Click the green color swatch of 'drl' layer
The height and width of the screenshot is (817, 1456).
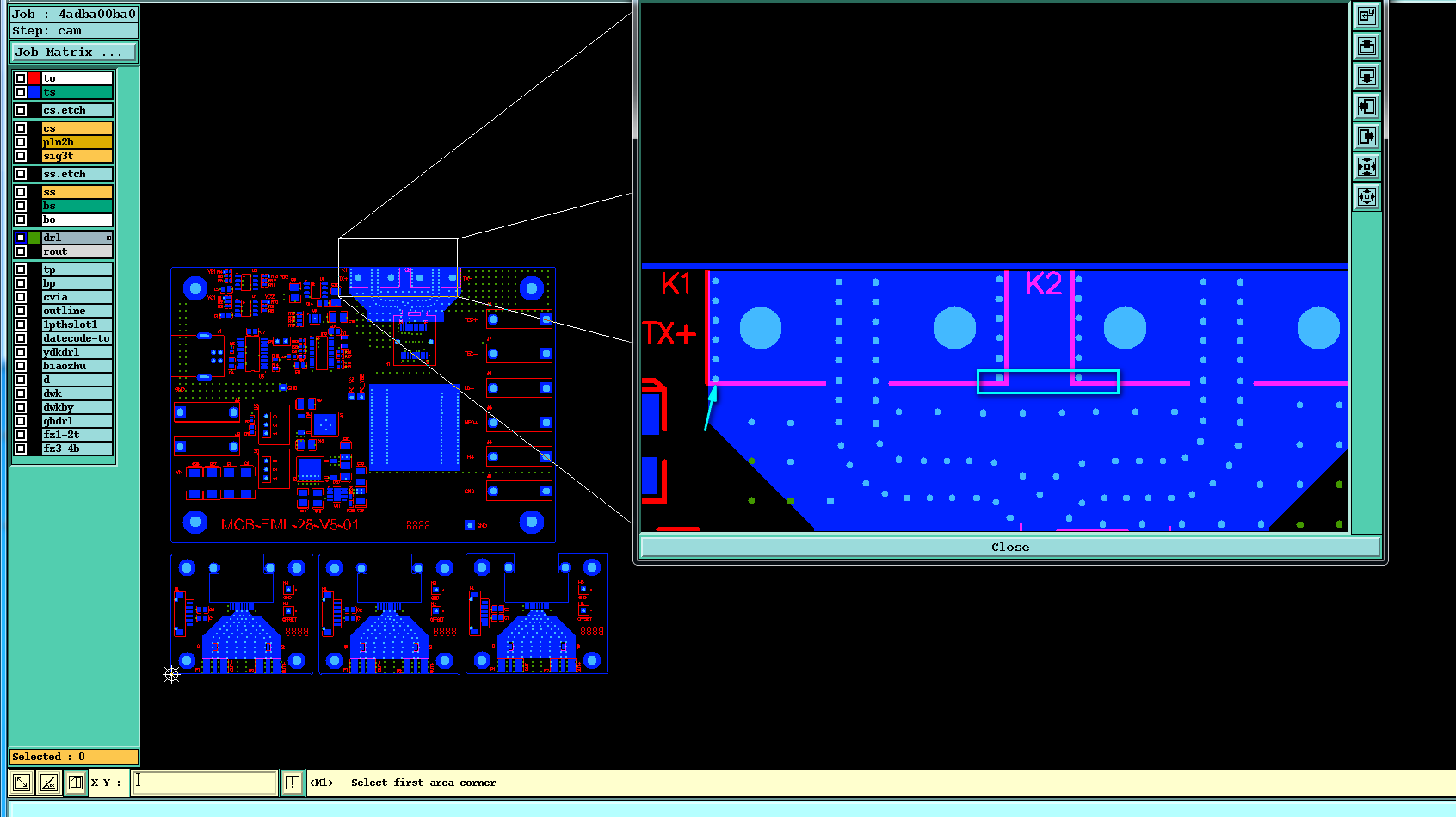point(34,238)
